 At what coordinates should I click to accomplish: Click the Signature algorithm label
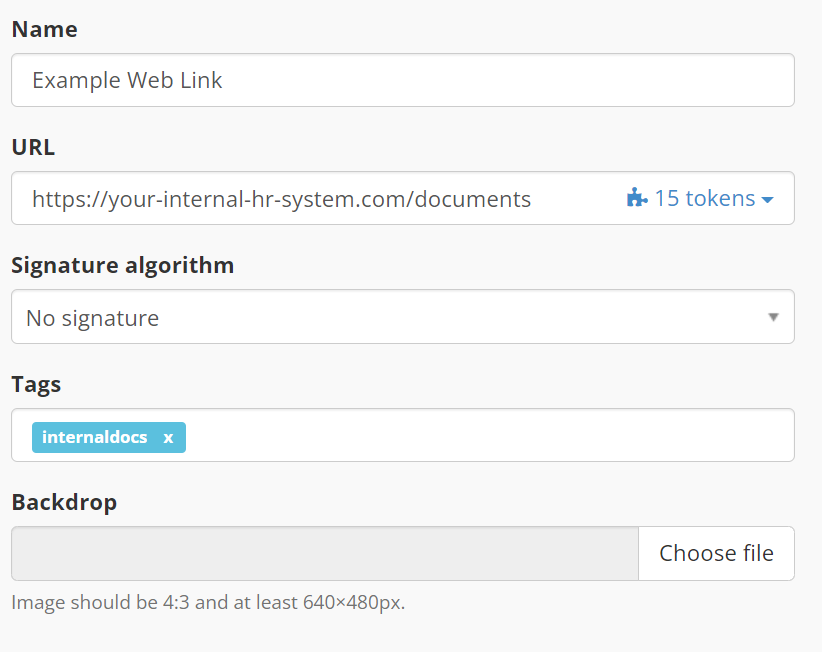tap(123, 265)
